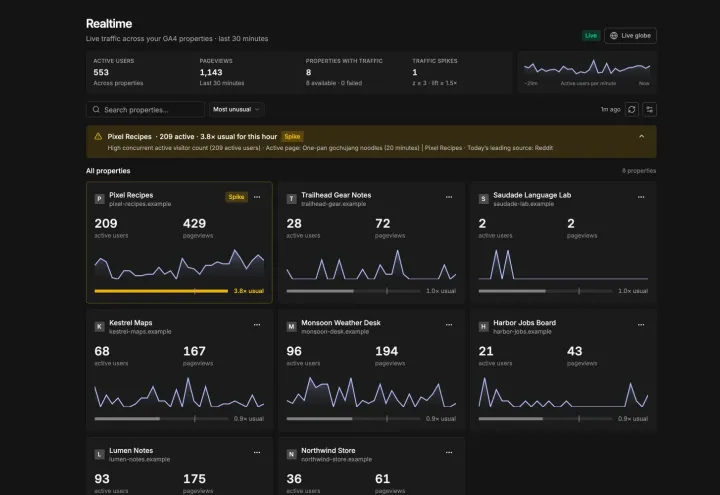Image resolution: width=720 pixels, height=495 pixels.
Task: Open the Lumen Notes property title
Action: [x=131, y=450]
